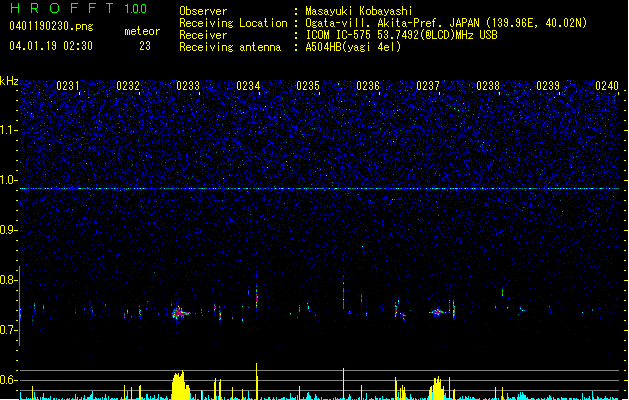Click the 0232 time marker
The height and width of the screenshot is (400, 629).
coord(128,86)
